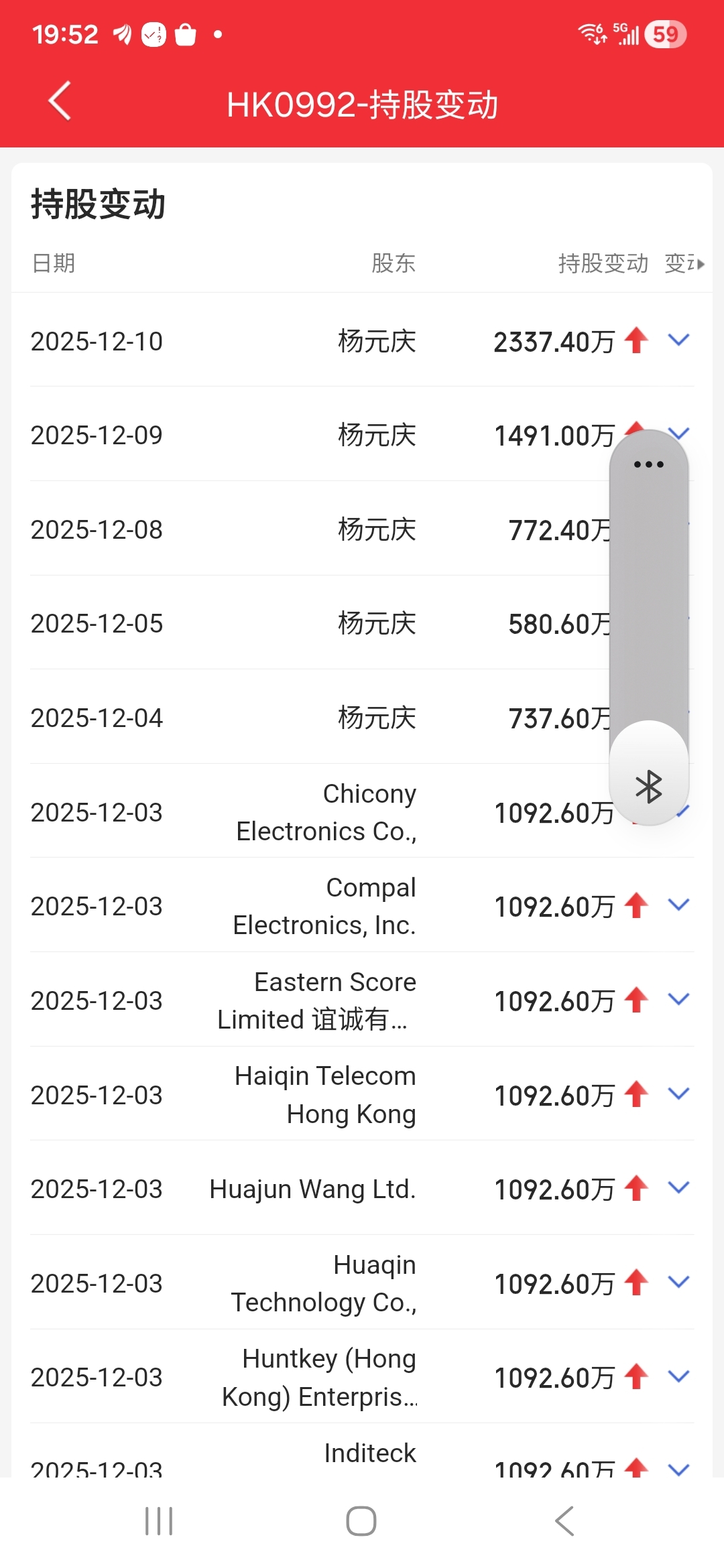Tap the Android recent apps button

point(159,1520)
